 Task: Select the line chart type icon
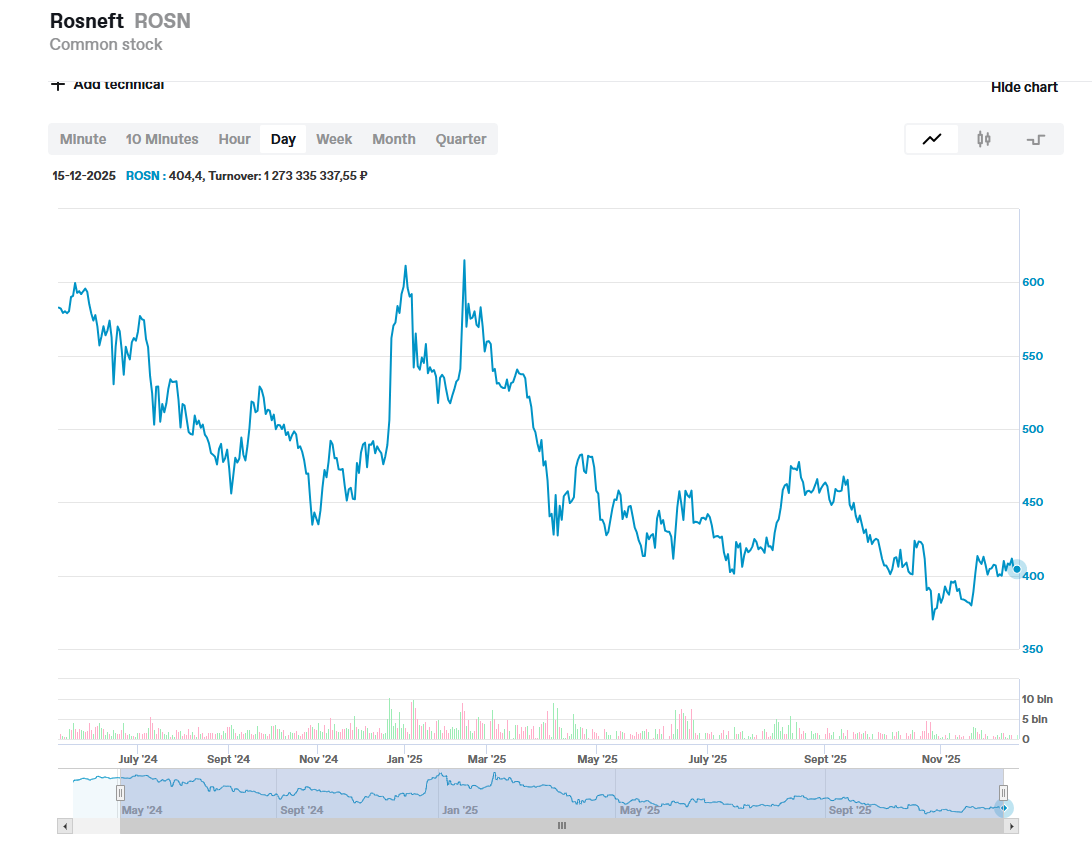tap(932, 139)
